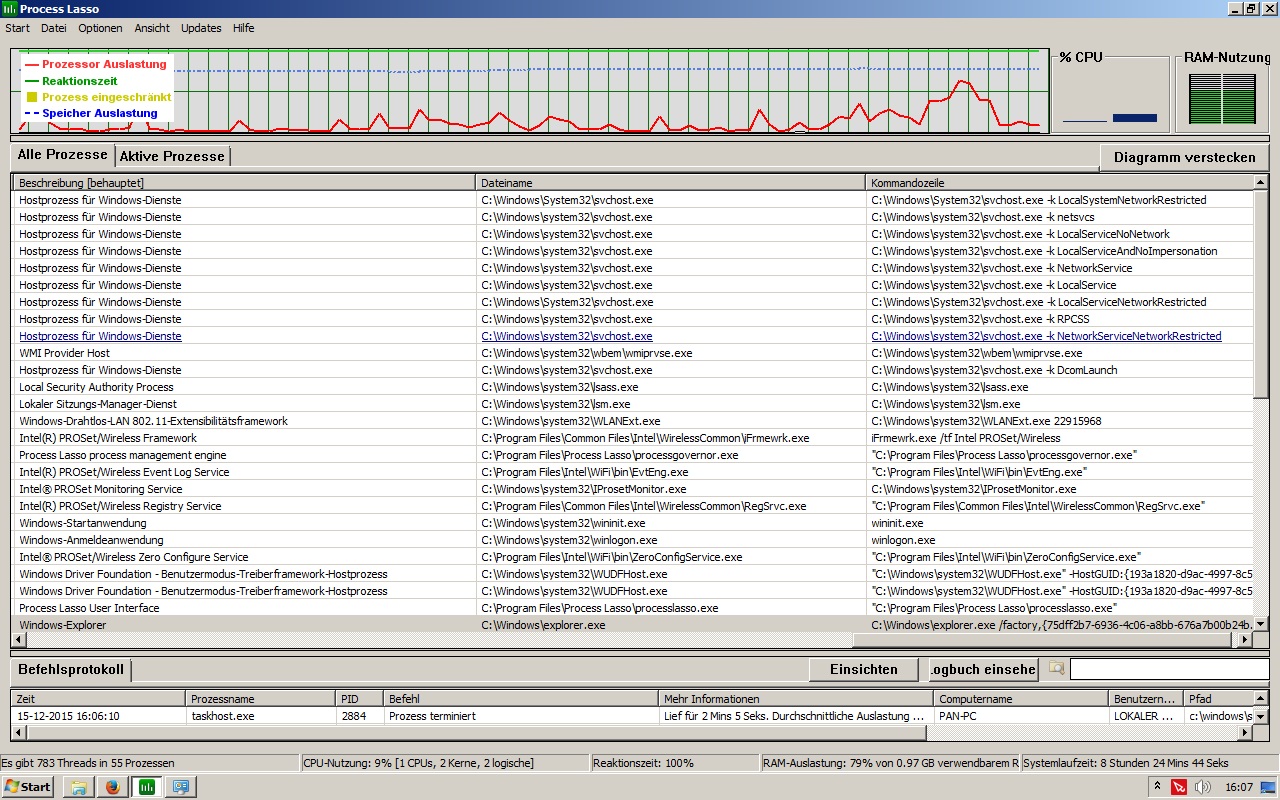The height and width of the screenshot is (800, 1280).
Task: Sort by Dateiname column header
Action: (x=670, y=183)
